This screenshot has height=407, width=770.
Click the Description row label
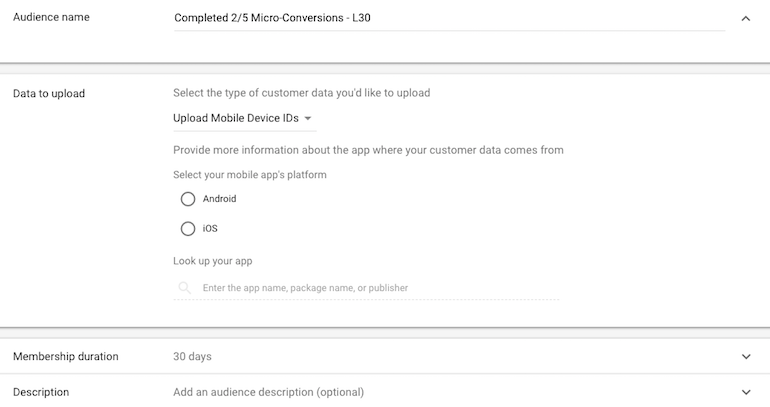(x=41, y=392)
